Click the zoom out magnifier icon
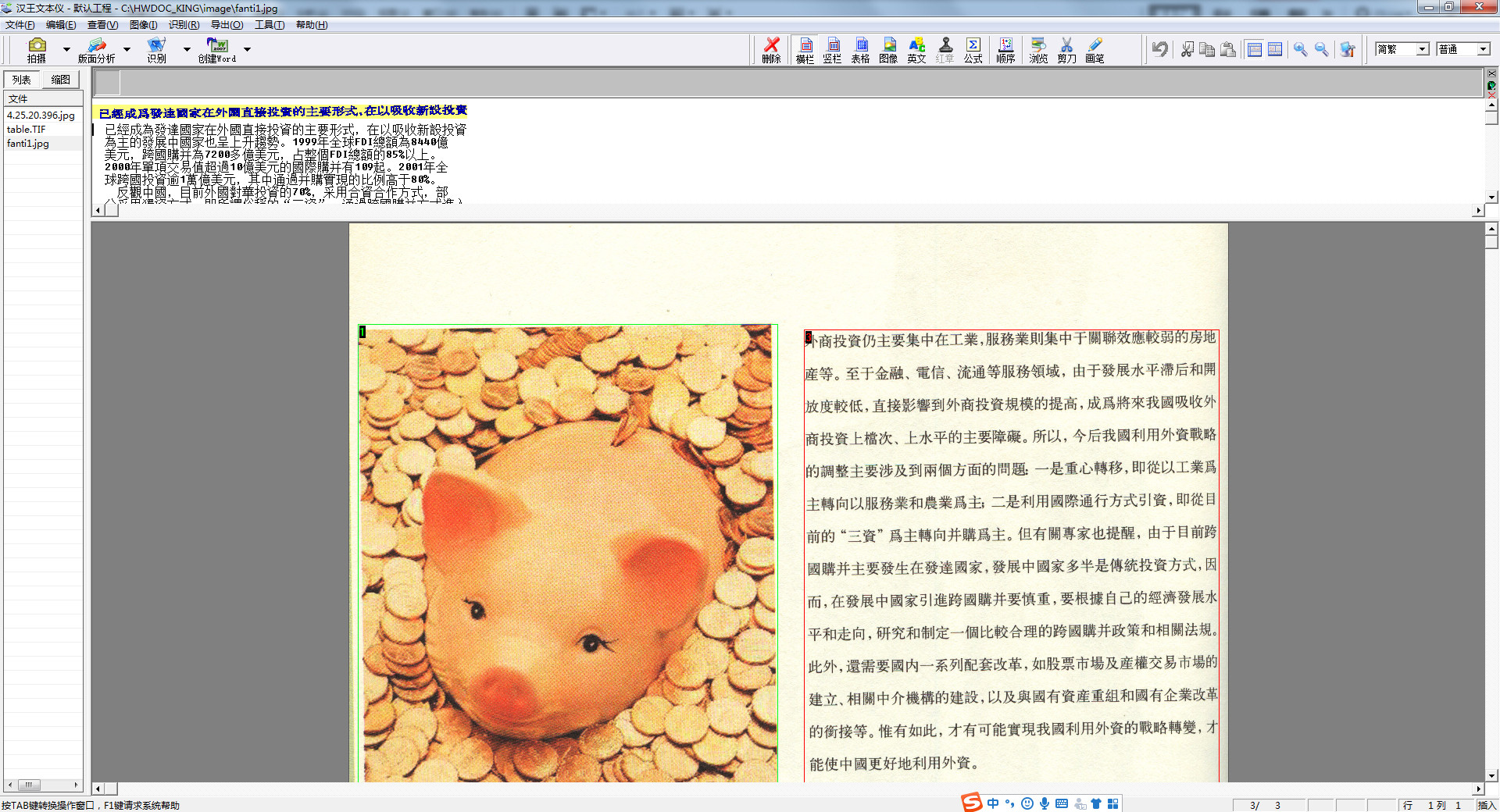The width and height of the screenshot is (1500, 812). (x=1321, y=49)
